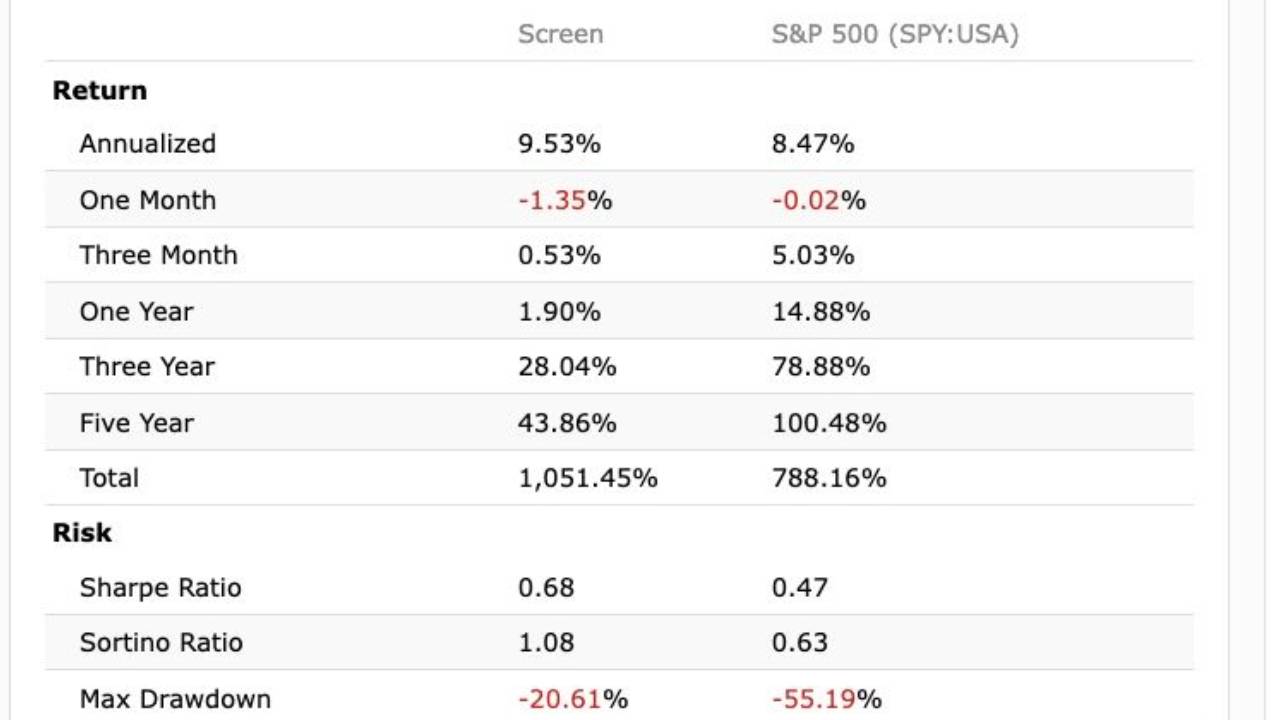Select the Sortino Ratio row label
The image size is (1280, 720).
pos(162,643)
